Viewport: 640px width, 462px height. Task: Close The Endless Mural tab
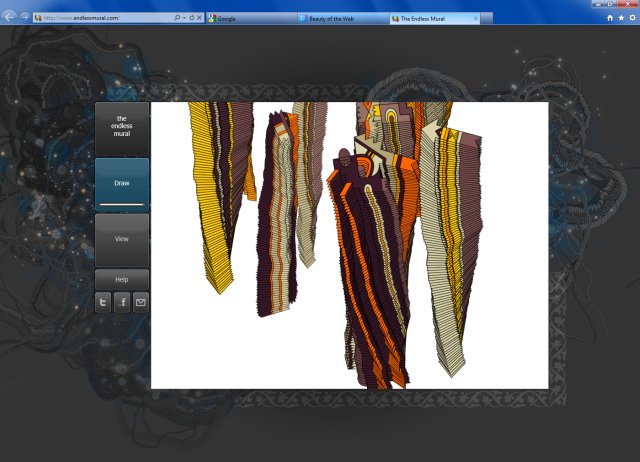click(474, 18)
